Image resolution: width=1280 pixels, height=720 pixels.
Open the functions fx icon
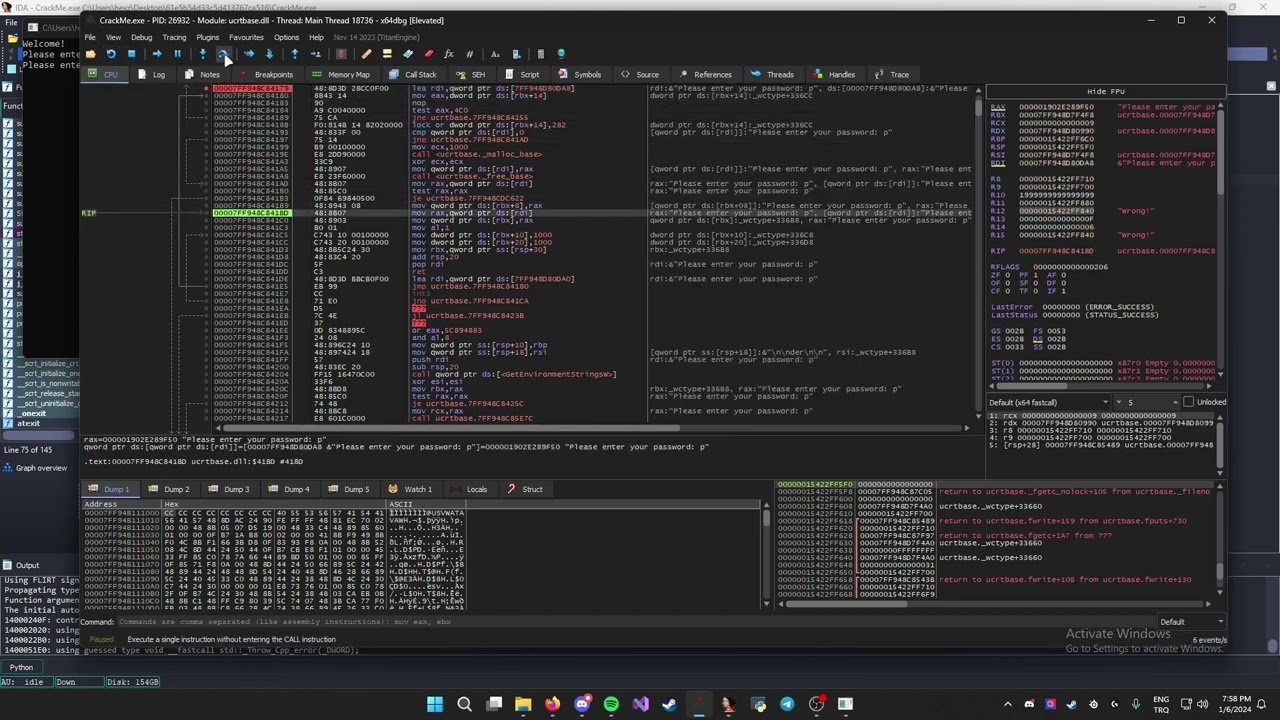tap(448, 54)
